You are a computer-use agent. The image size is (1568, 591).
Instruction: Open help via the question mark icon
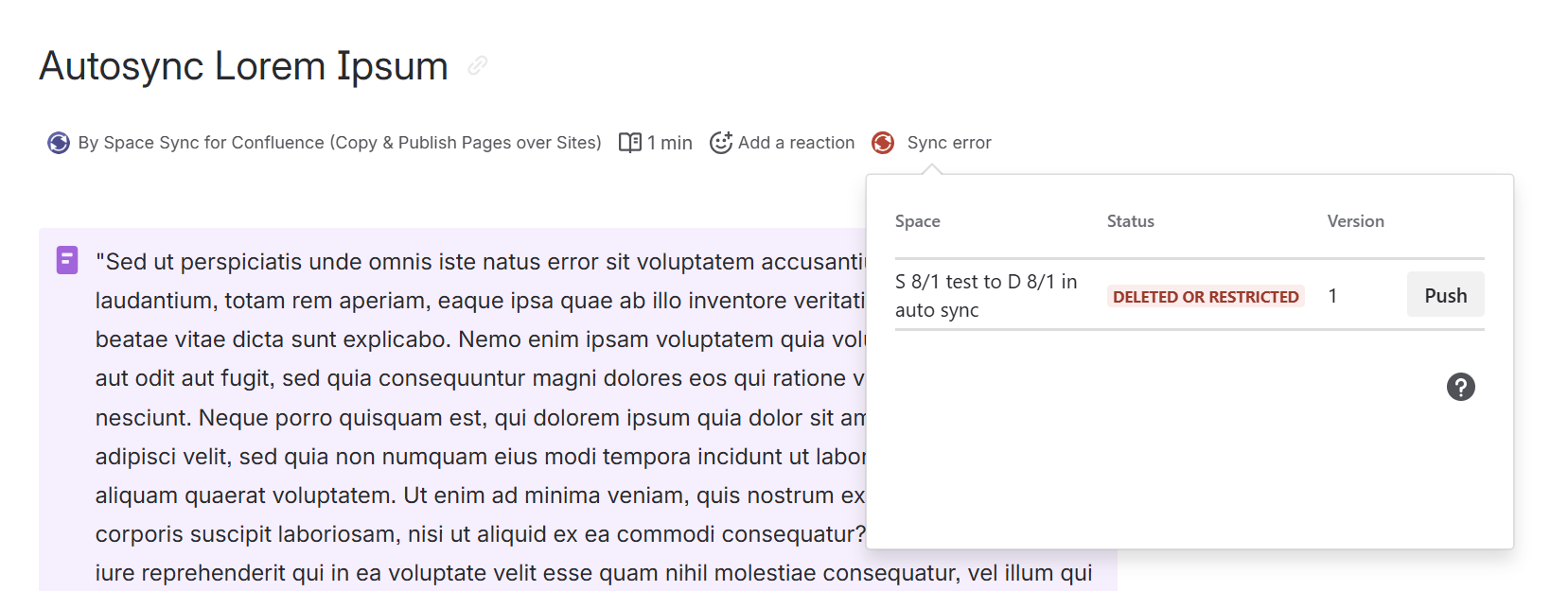tap(1460, 387)
